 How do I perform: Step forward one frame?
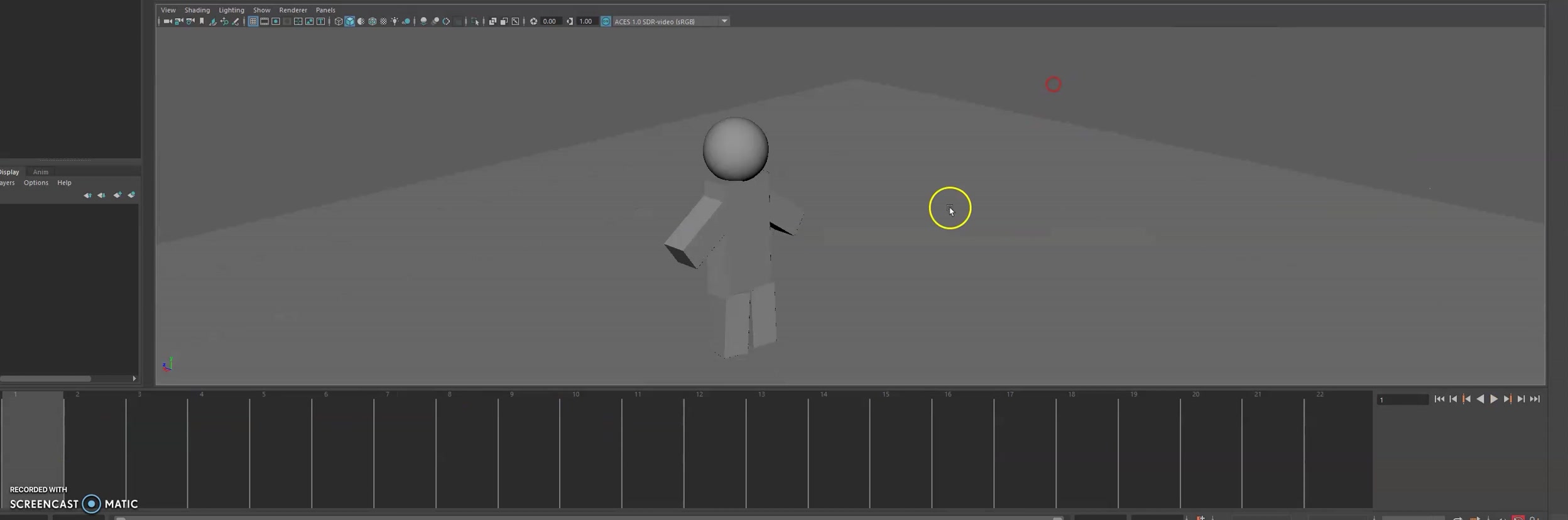point(1521,399)
